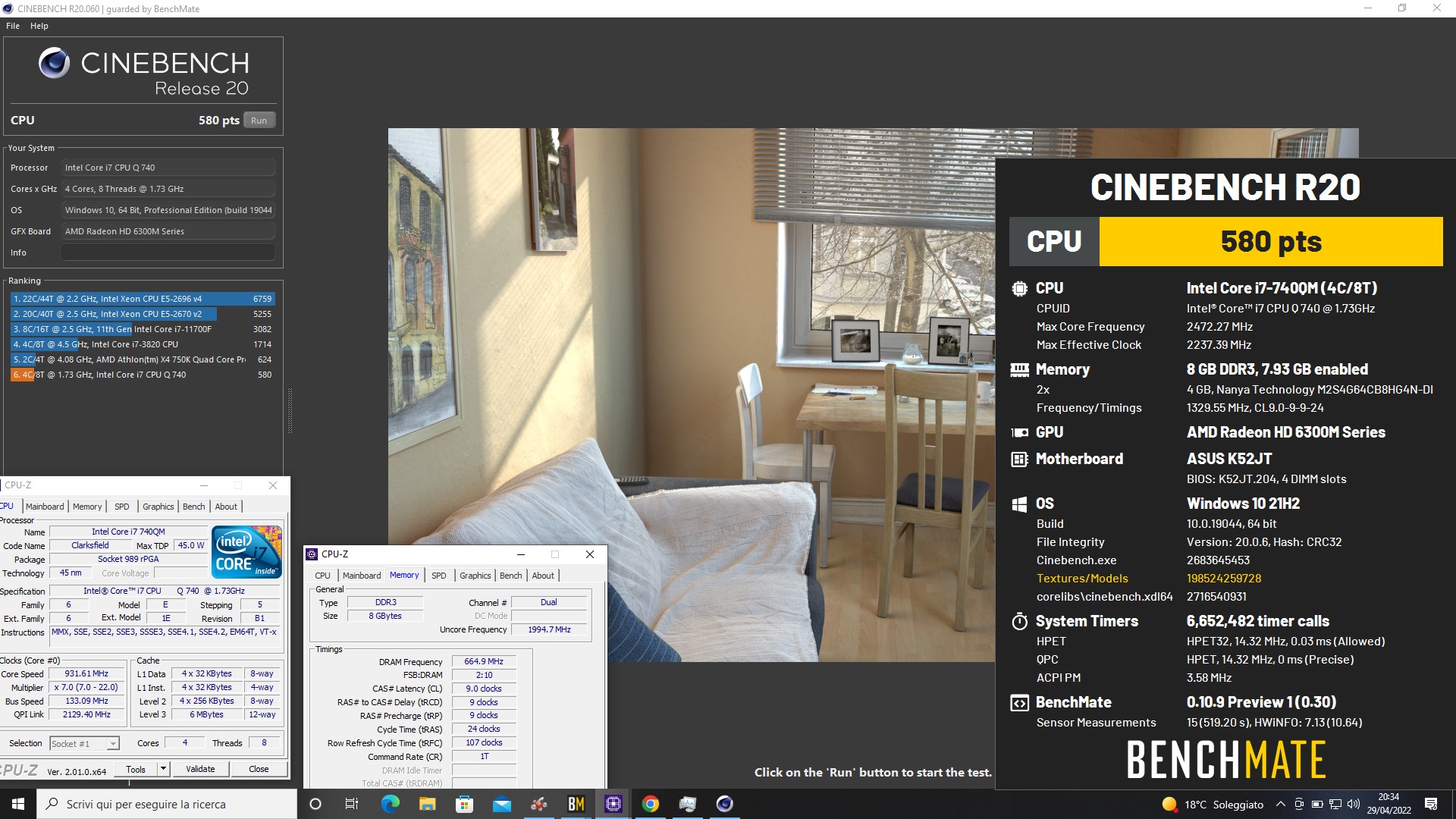This screenshot has width=1456, height=819.
Task: Open the Mail app from the taskbar
Action: (501, 804)
